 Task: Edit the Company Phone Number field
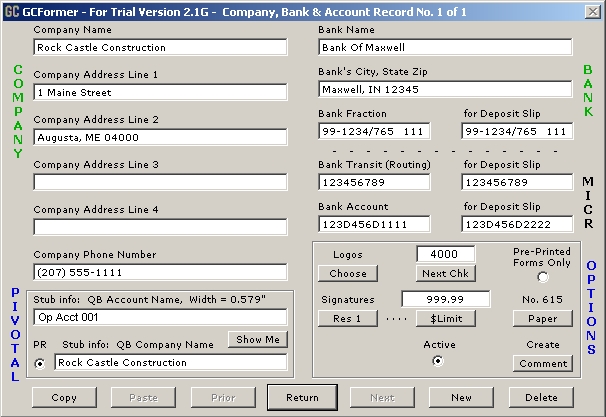(160, 272)
